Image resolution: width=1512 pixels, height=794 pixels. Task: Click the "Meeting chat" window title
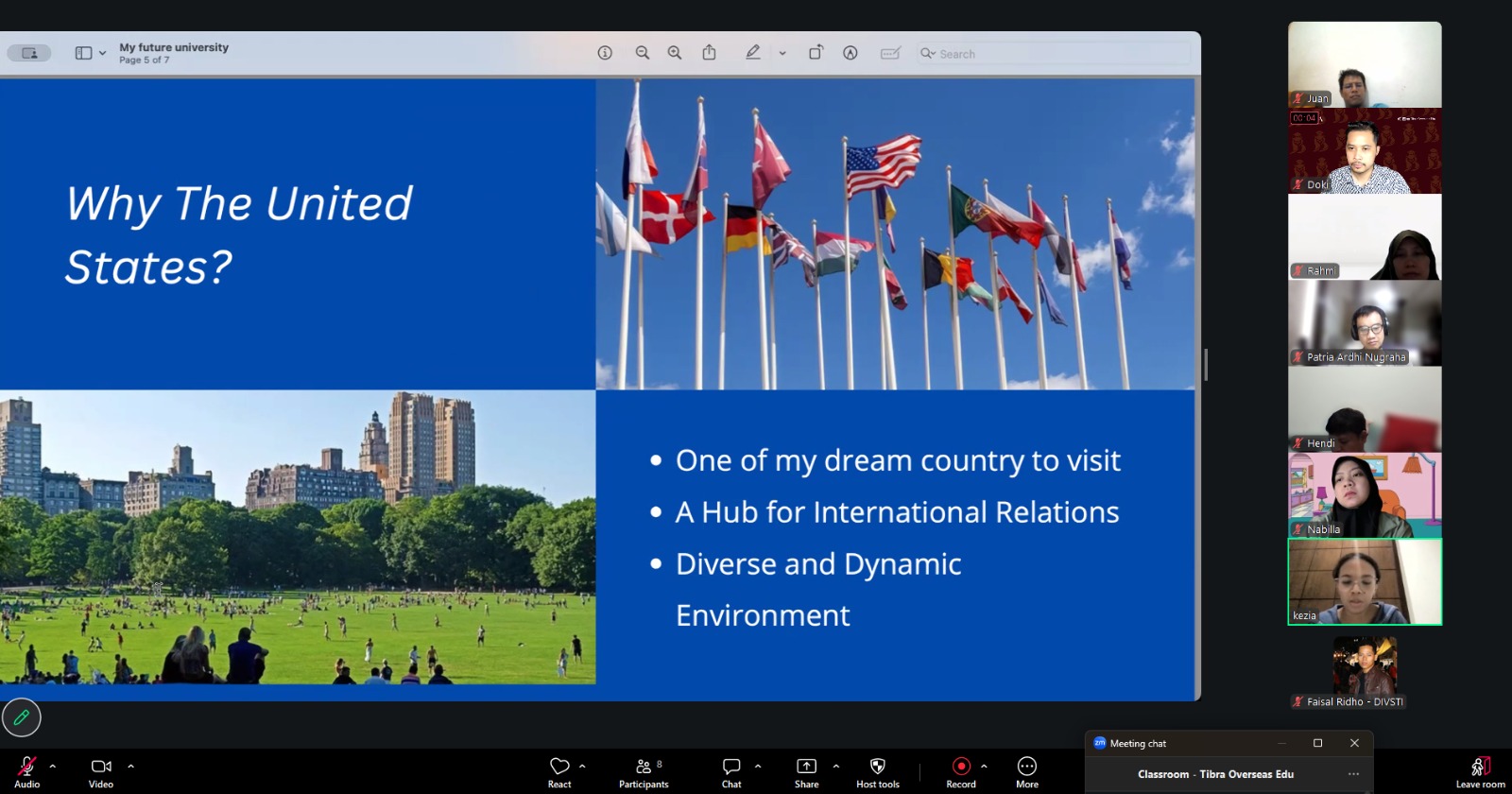1138,744
